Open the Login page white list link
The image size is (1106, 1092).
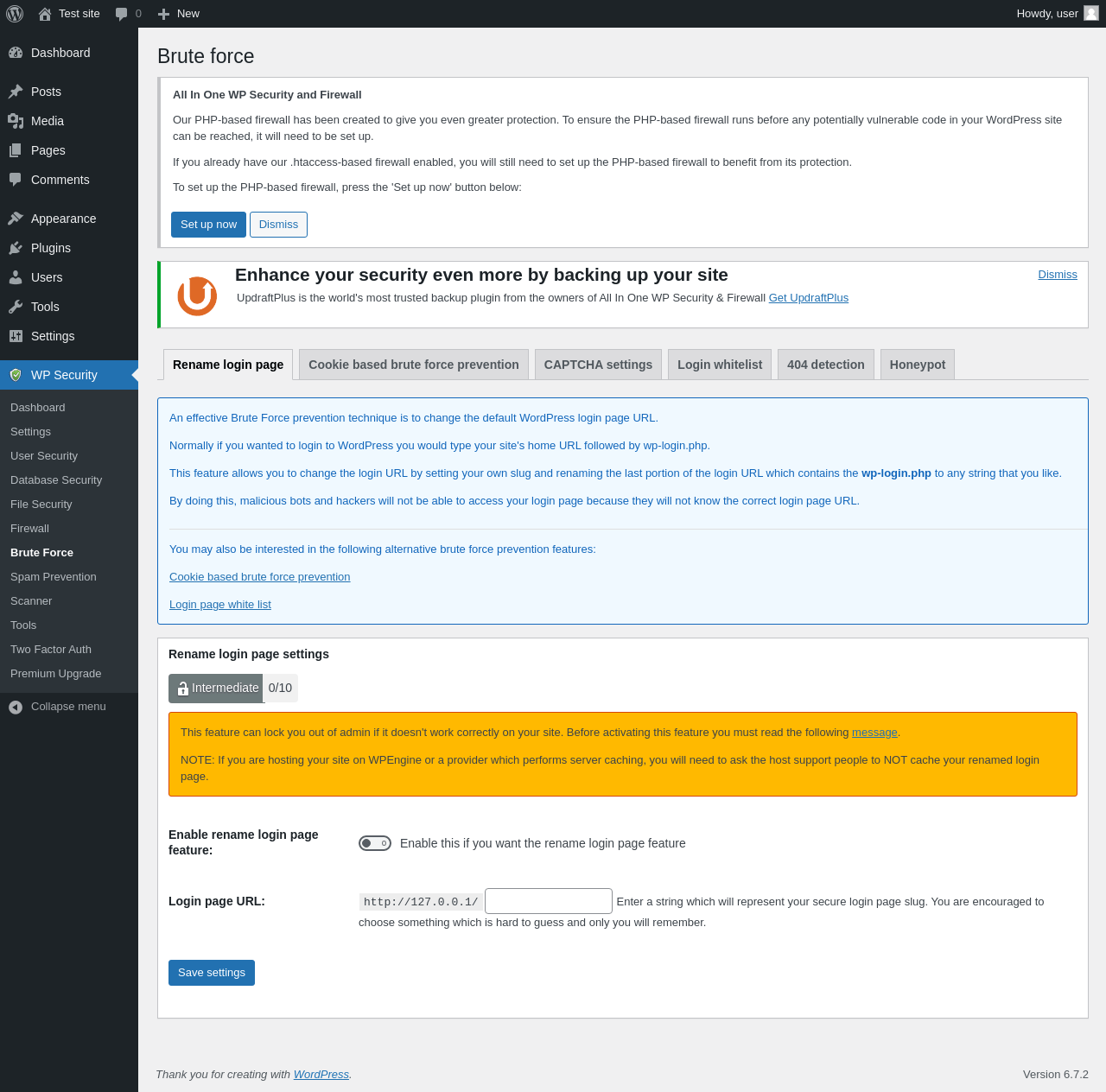[220, 605]
